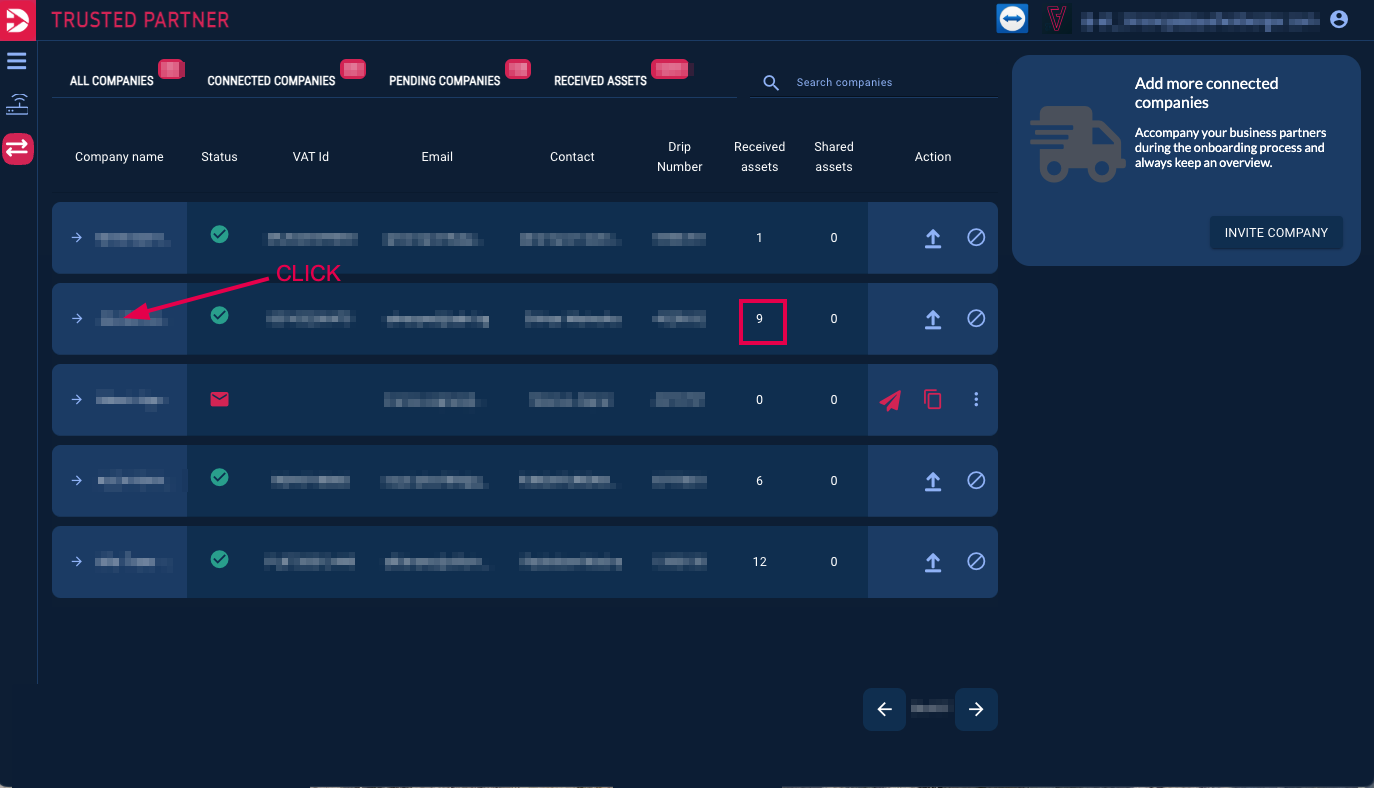Switch to All Companies tab
Screen dimensions: 1374x788
(112, 81)
